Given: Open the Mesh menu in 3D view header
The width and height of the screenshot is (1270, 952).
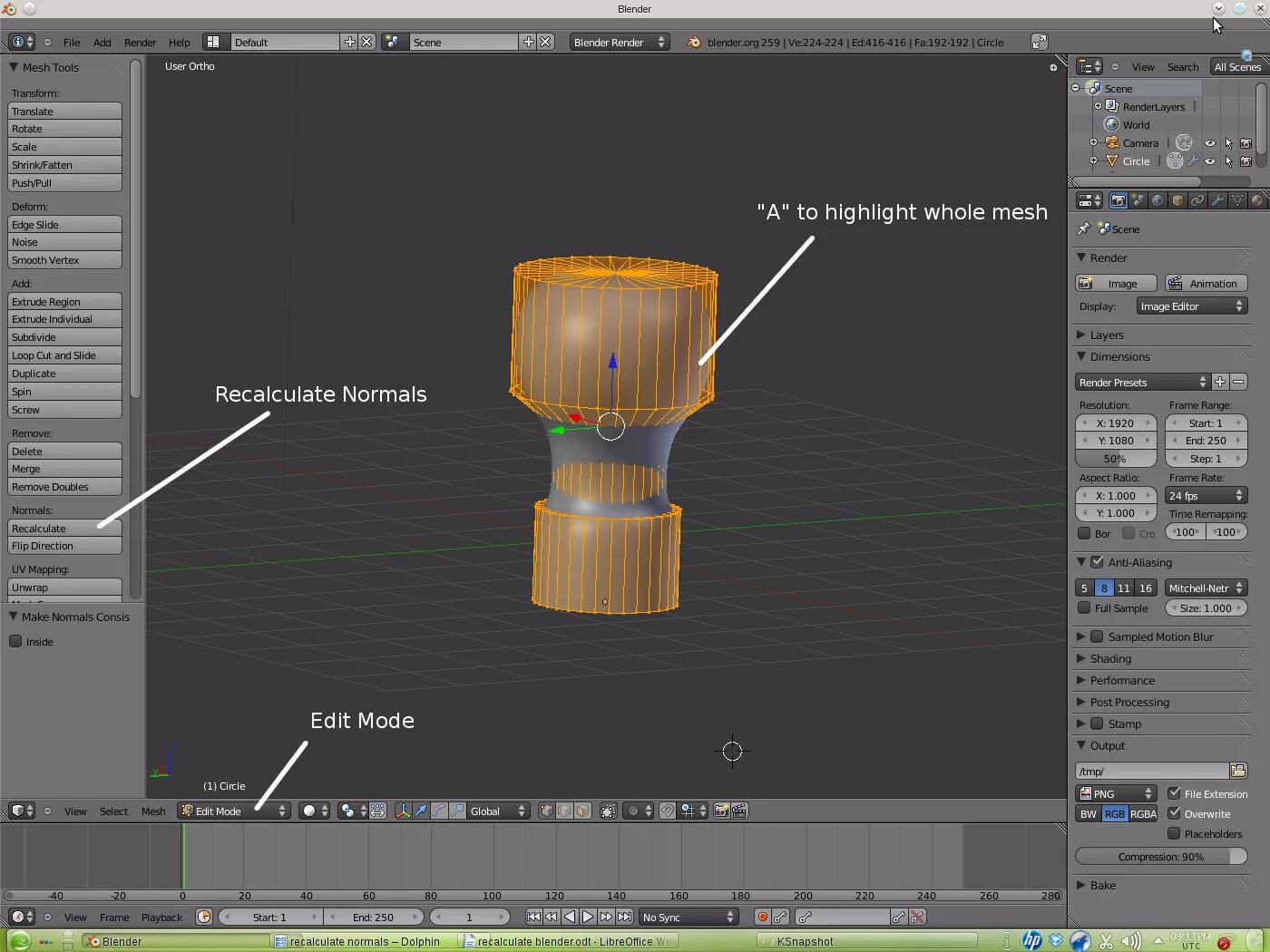Looking at the screenshot, I should (153, 811).
